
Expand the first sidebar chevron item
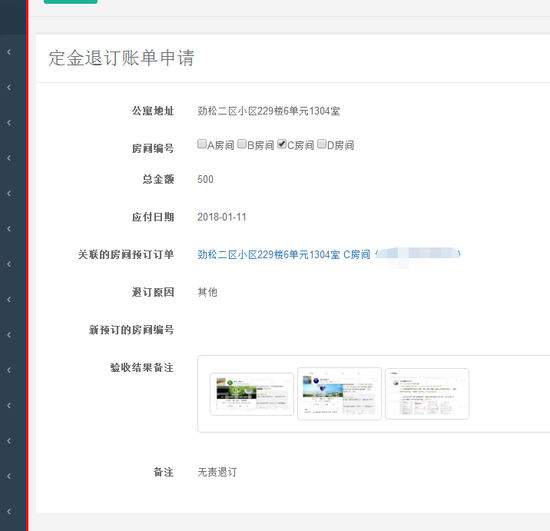pyautogui.click(x=9, y=52)
